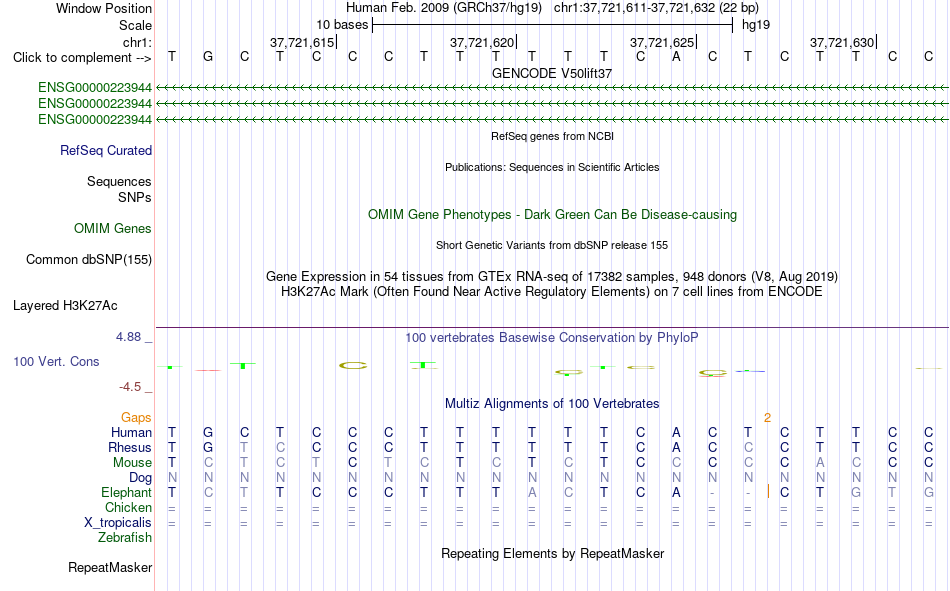
Task: Select the Human species row label
Action: [131, 432]
